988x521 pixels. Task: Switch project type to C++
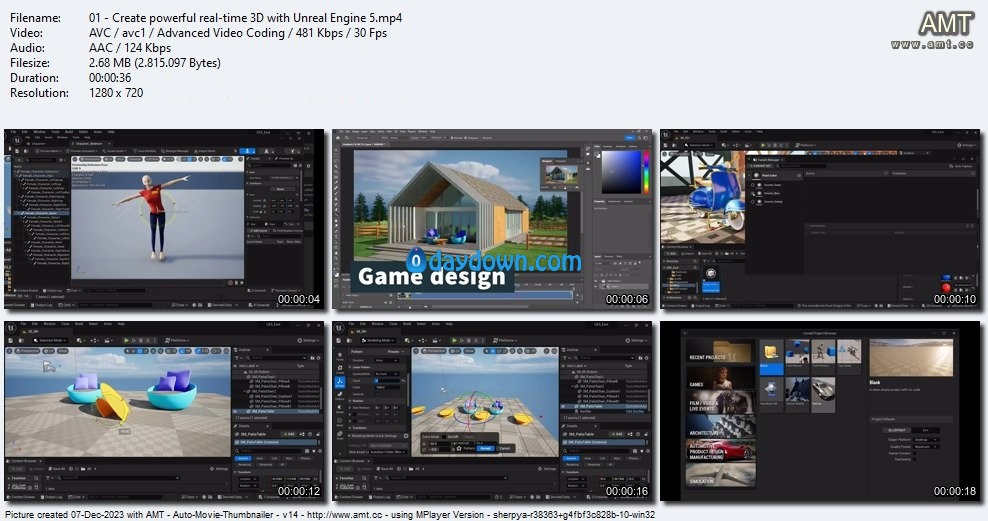pyautogui.click(x=925, y=430)
